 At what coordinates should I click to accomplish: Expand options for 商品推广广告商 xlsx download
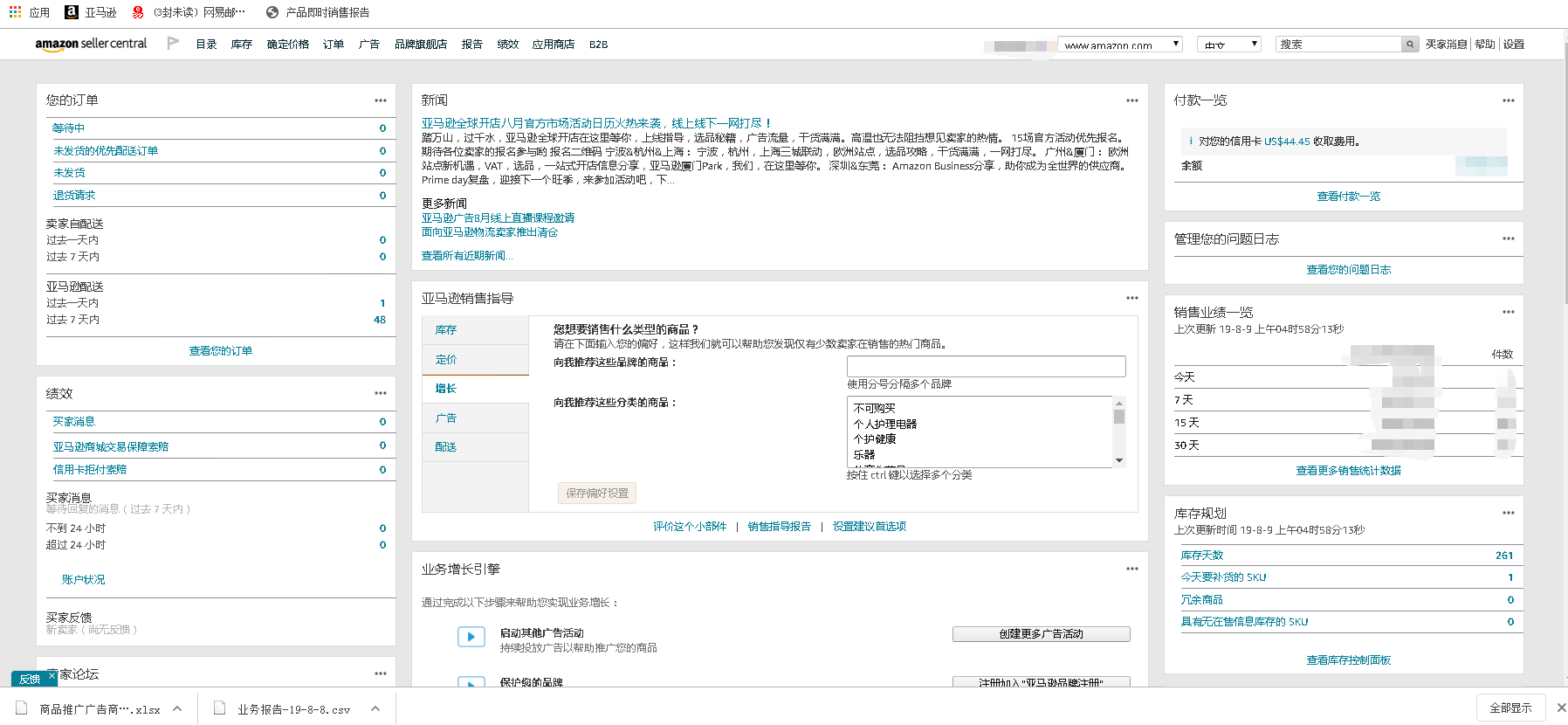click(177, 708)
